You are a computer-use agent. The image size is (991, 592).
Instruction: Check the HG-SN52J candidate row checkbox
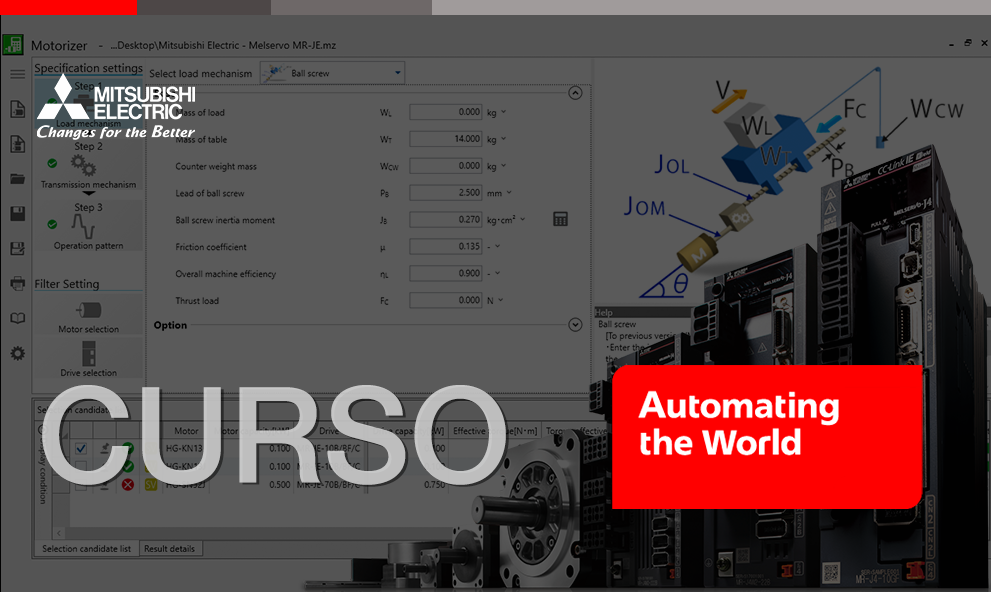(81, 485)
